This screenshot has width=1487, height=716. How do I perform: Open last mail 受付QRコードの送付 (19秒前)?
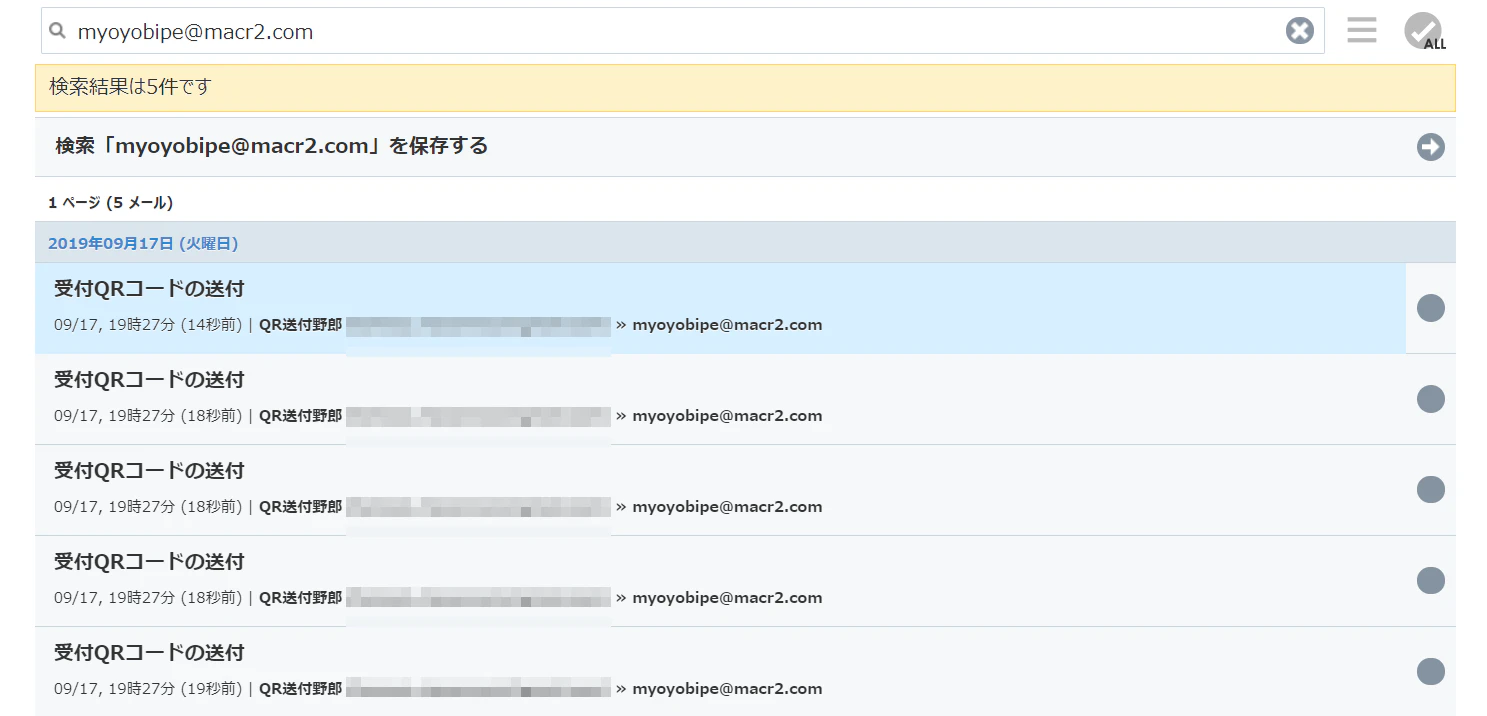[149, 653]
